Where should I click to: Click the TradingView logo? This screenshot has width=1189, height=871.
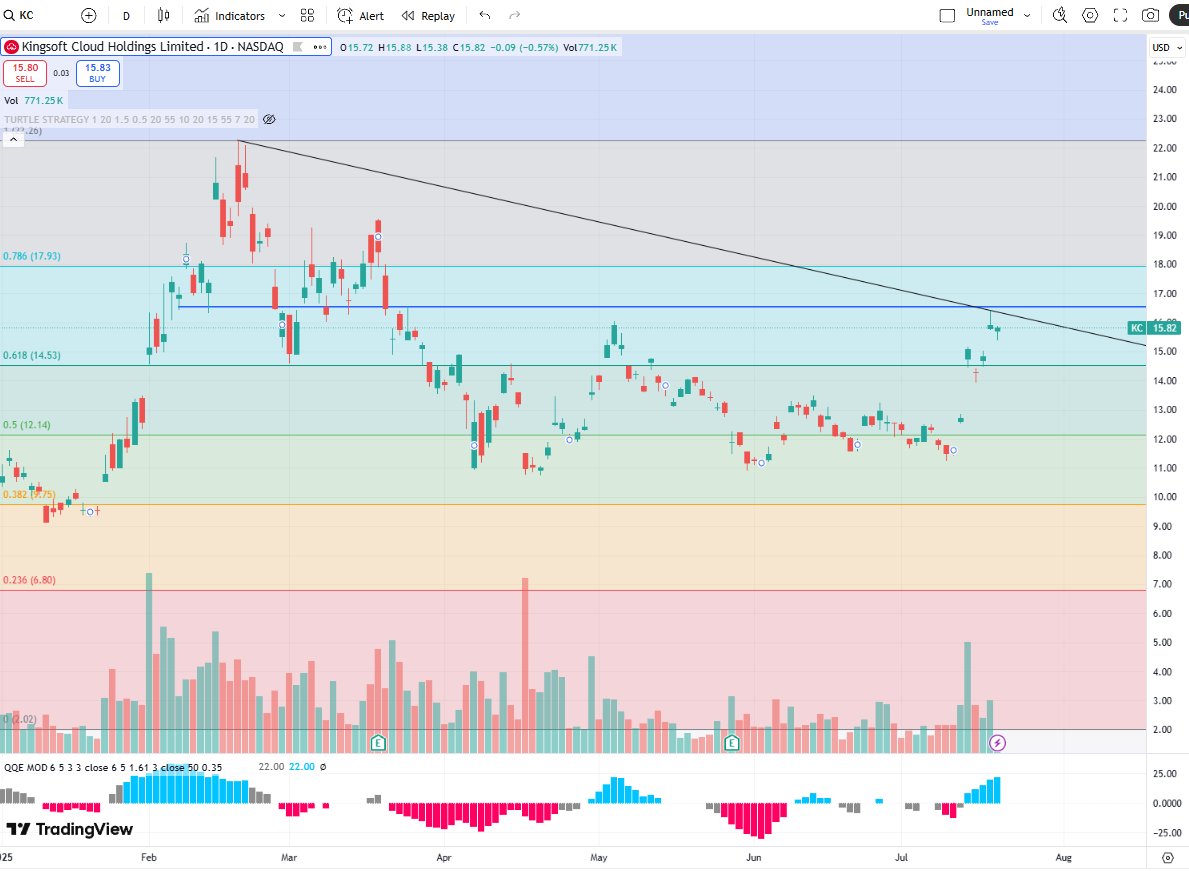coord(70,829)
